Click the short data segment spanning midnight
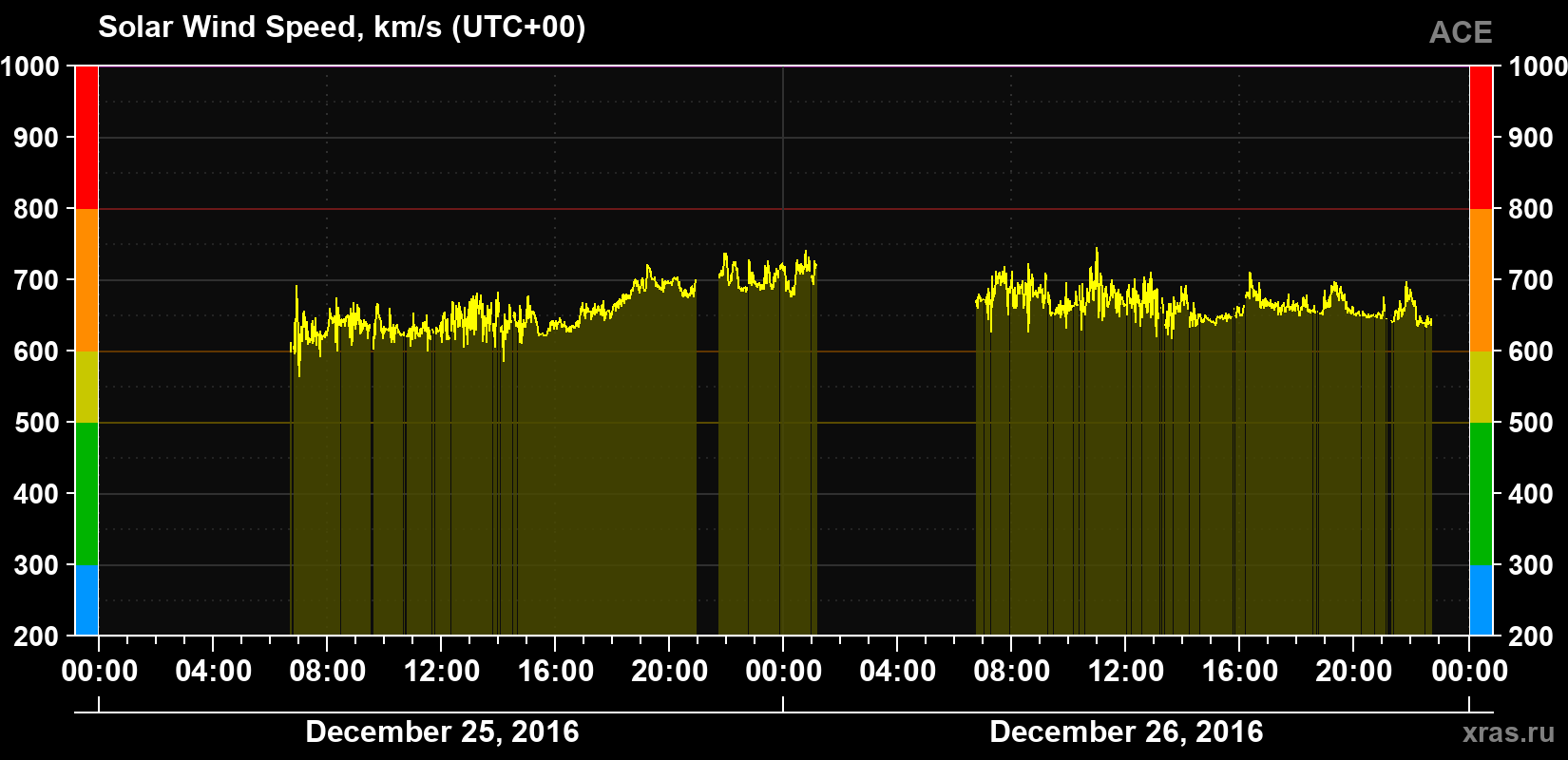The width and height of the screenshot is (1568, 760). point(768,445)
